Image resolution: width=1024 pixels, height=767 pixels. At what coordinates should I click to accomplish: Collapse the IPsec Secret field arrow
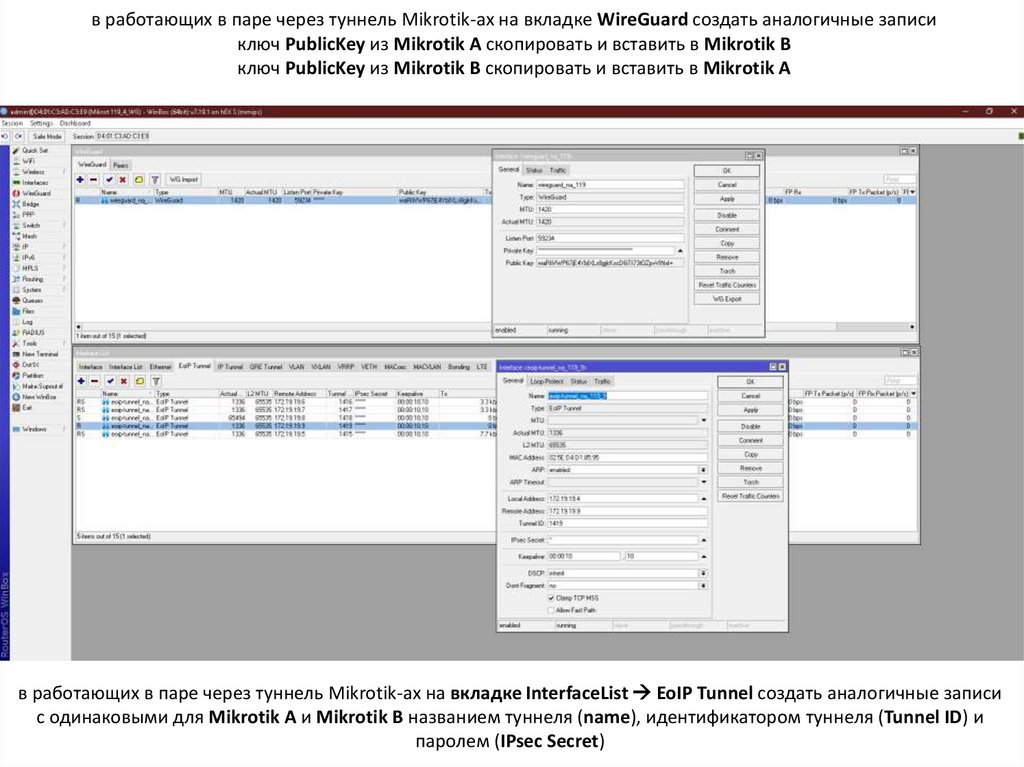click(x=703, y=540)
